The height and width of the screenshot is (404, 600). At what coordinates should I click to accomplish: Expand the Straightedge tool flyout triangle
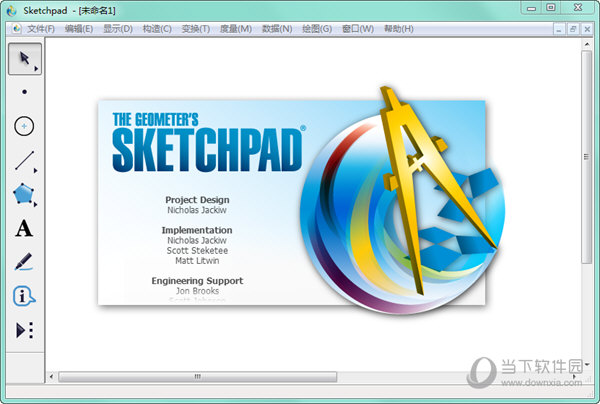(x=36, y=171)
